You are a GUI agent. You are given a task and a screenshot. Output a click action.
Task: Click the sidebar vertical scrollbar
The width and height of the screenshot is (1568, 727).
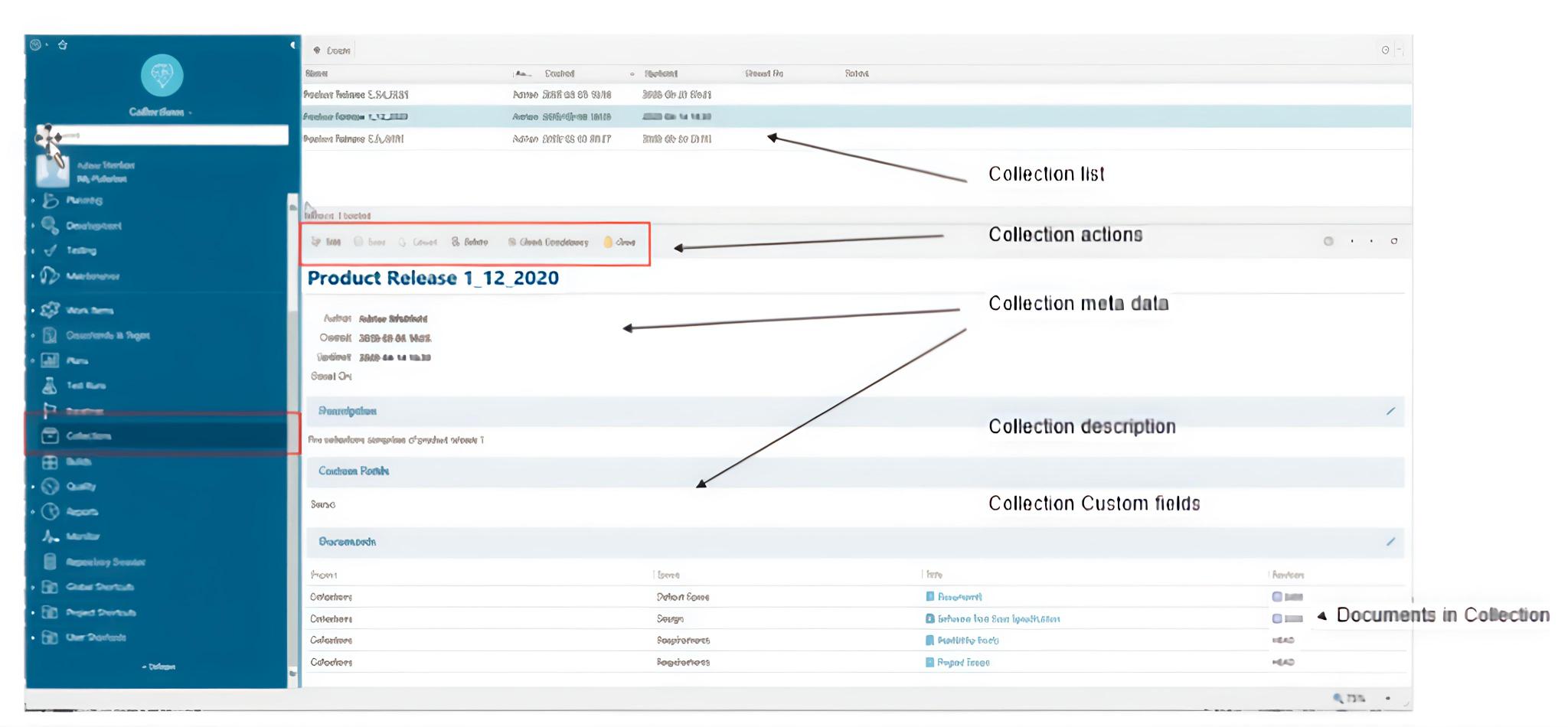coord(292,436)
